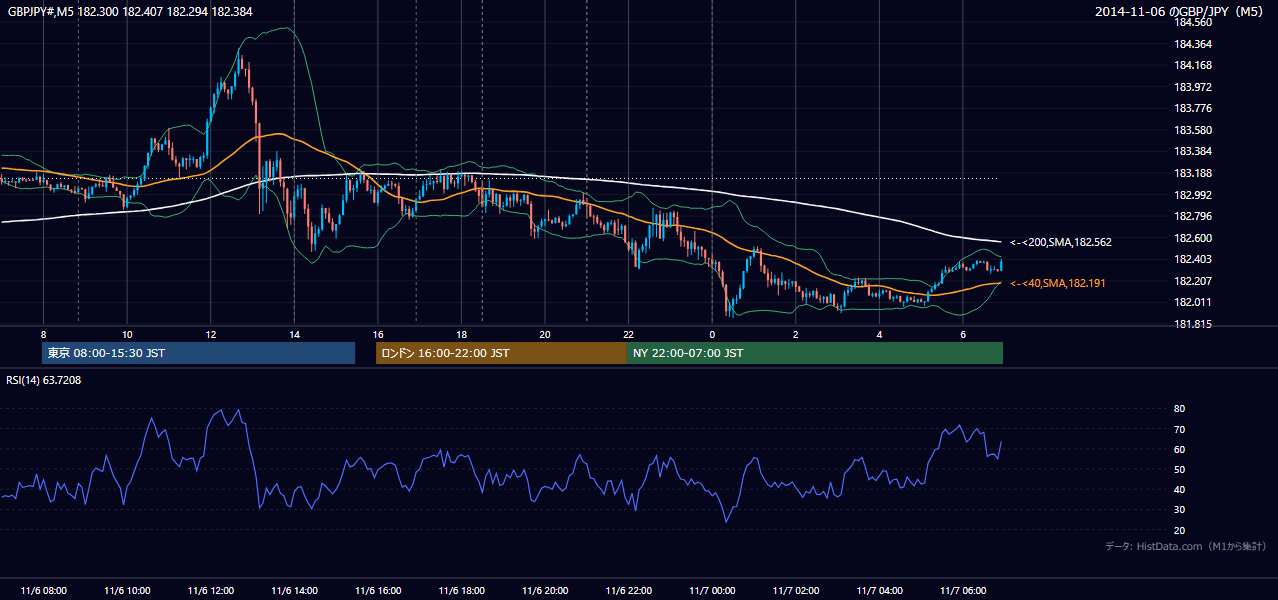Click the 11/6 08:00 time label

click(x=43, y=591)
